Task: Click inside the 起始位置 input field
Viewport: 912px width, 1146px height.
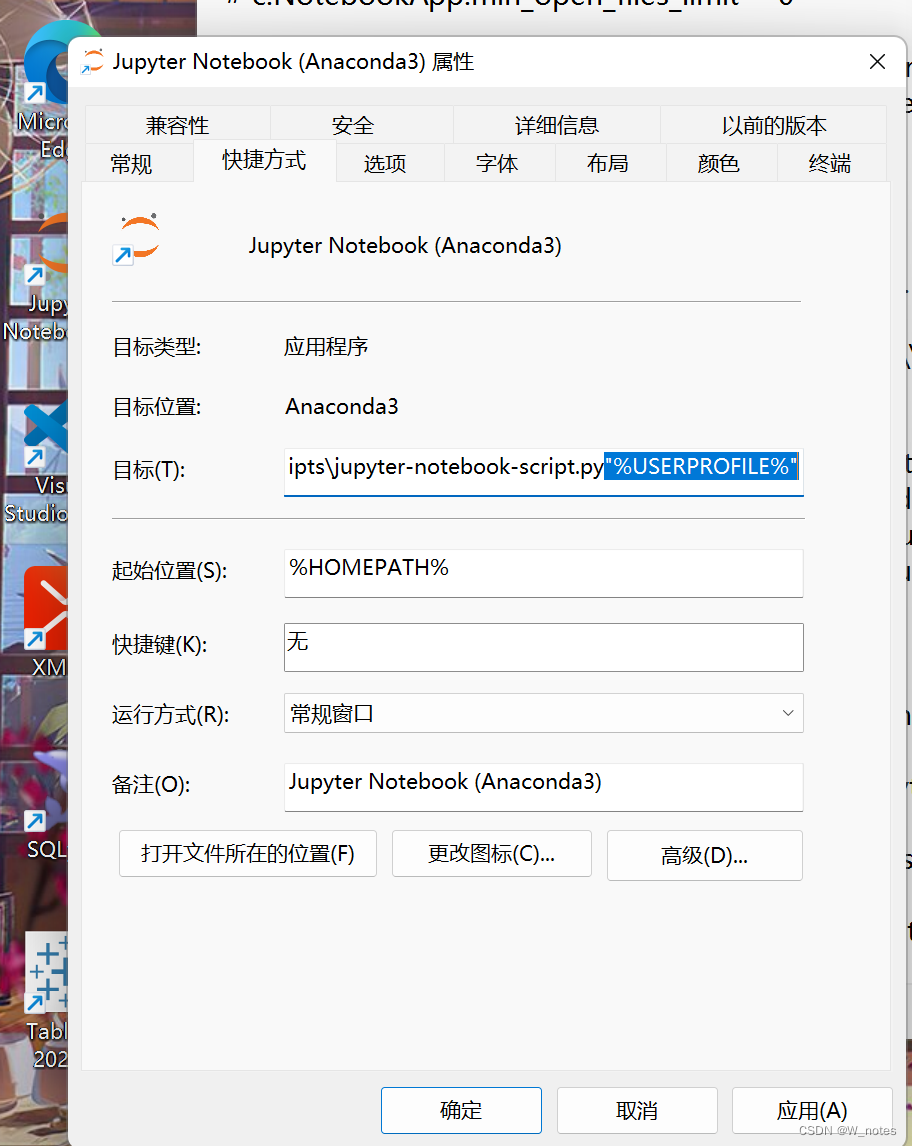Action: (543, 573)
